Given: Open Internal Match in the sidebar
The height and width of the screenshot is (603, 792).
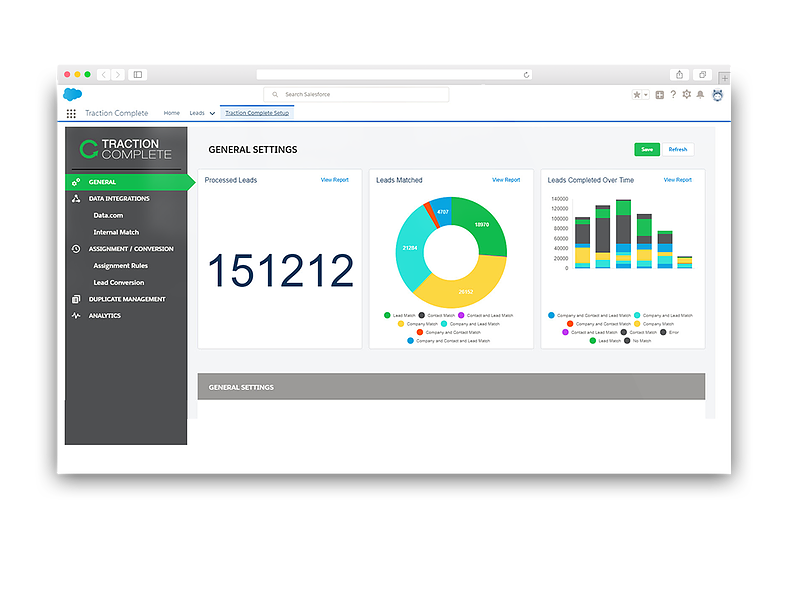Looking at the screenshot, I should point(116,232).
